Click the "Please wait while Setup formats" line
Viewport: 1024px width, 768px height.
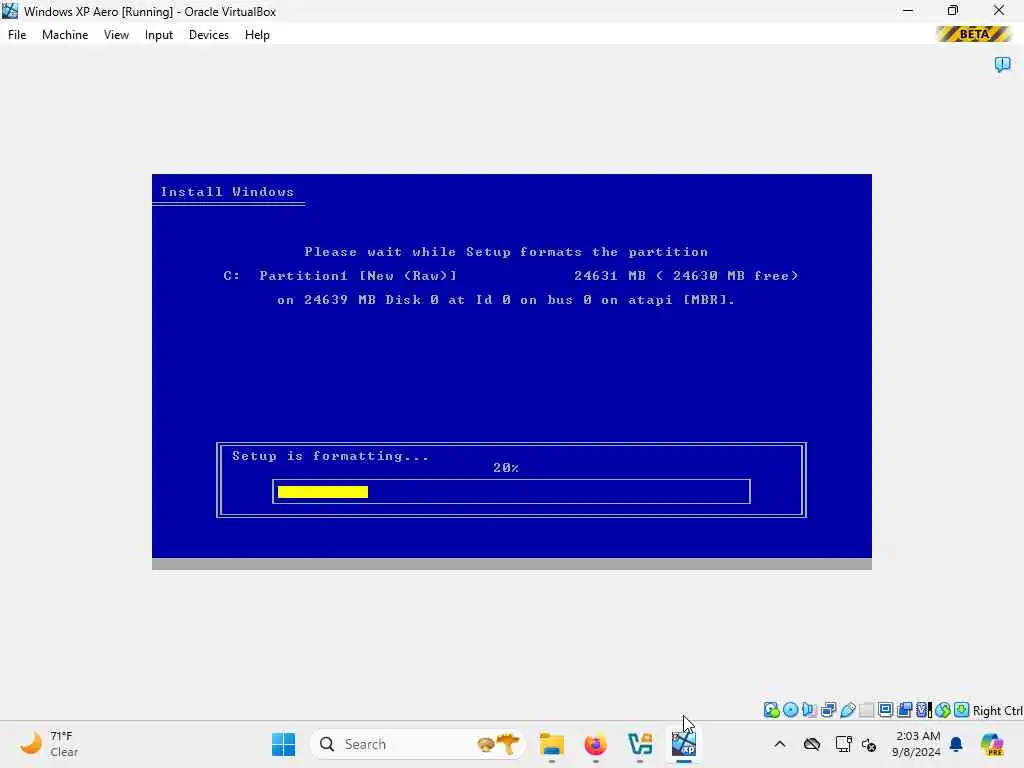[506, 252]
